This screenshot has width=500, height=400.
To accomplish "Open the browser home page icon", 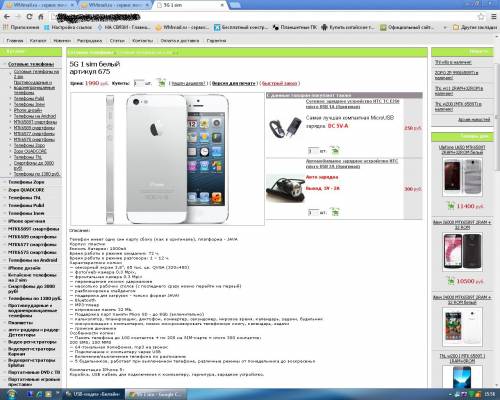I will click(41, 16).
